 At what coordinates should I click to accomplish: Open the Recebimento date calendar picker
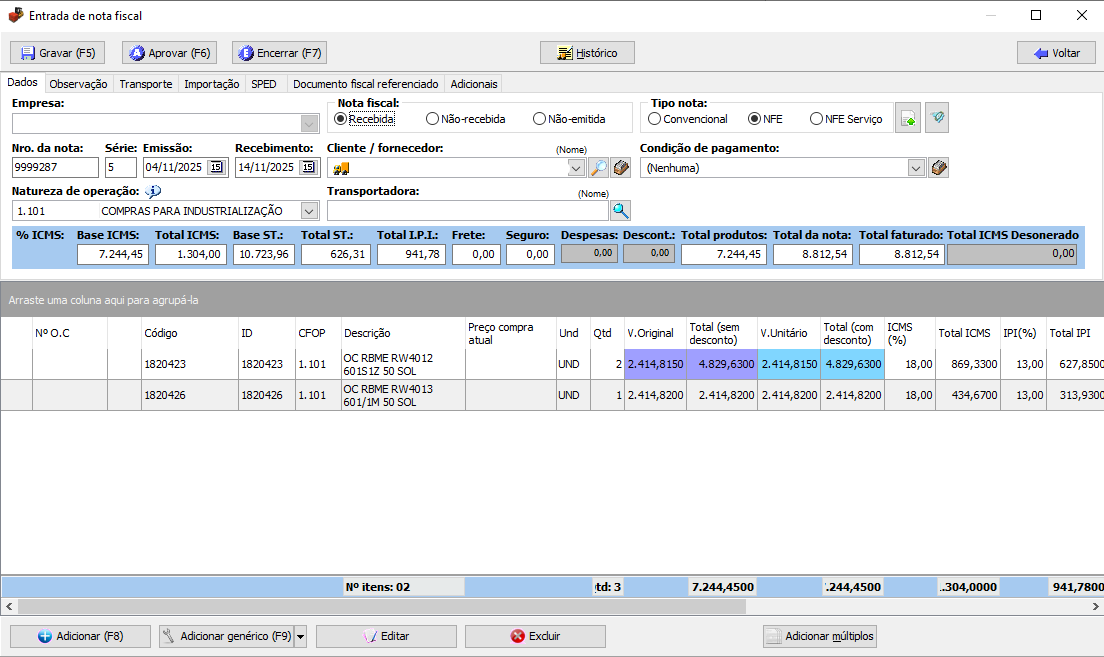point(308,168)
